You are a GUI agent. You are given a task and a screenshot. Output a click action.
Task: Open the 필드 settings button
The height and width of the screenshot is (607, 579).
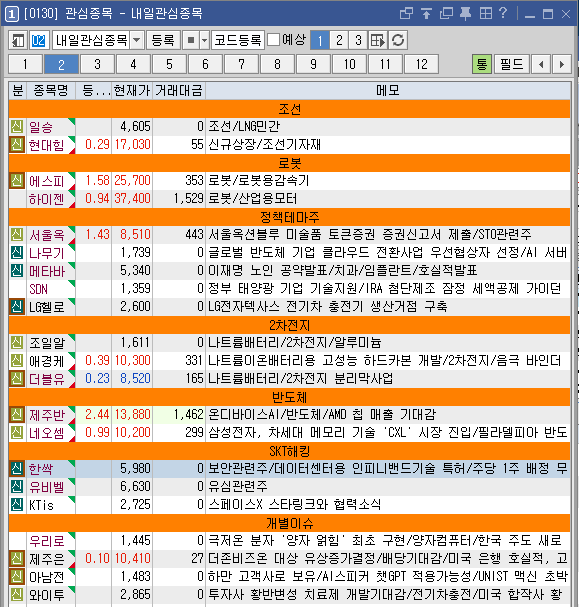click(x=512, y=64)
